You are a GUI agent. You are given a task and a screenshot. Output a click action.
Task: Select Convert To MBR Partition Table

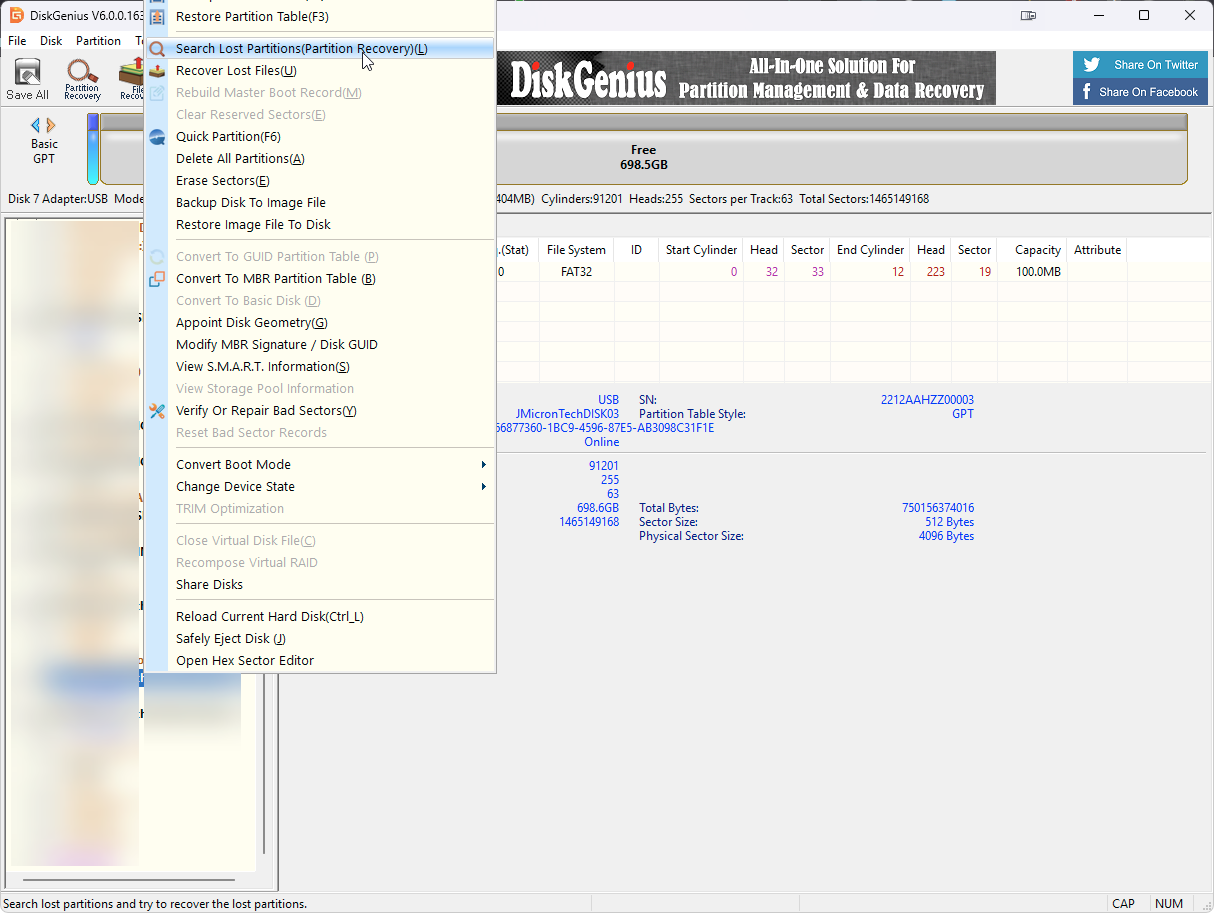[275, 279]
